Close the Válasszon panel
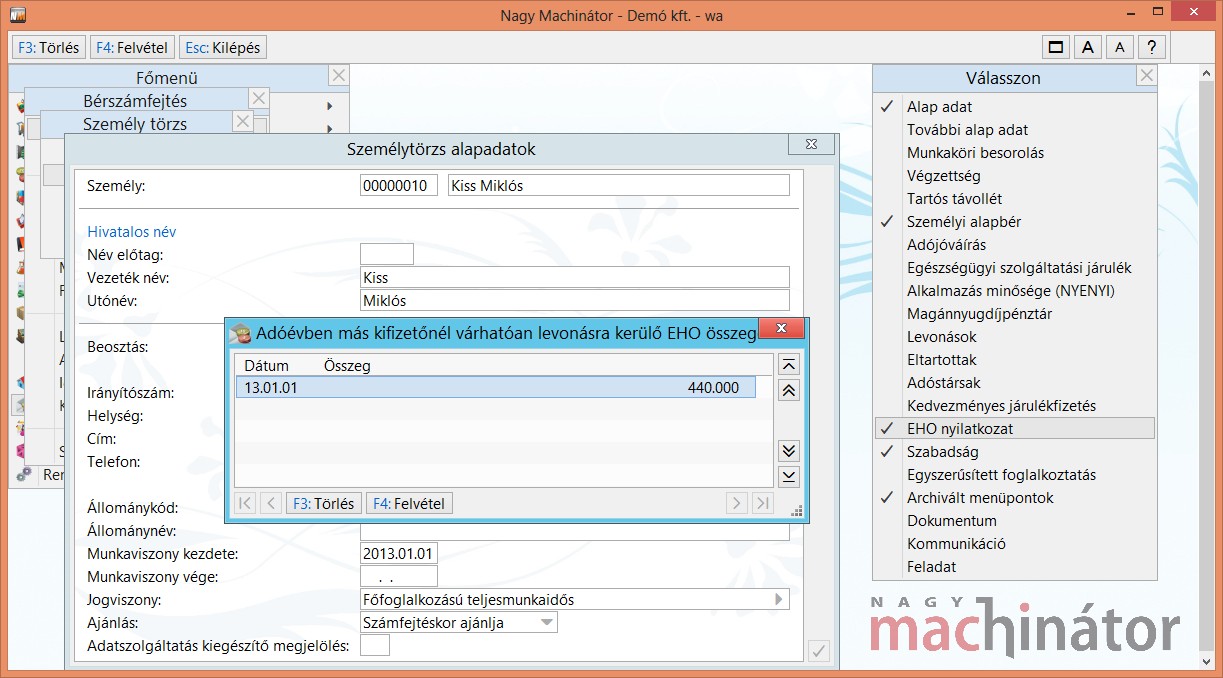 1147,76
